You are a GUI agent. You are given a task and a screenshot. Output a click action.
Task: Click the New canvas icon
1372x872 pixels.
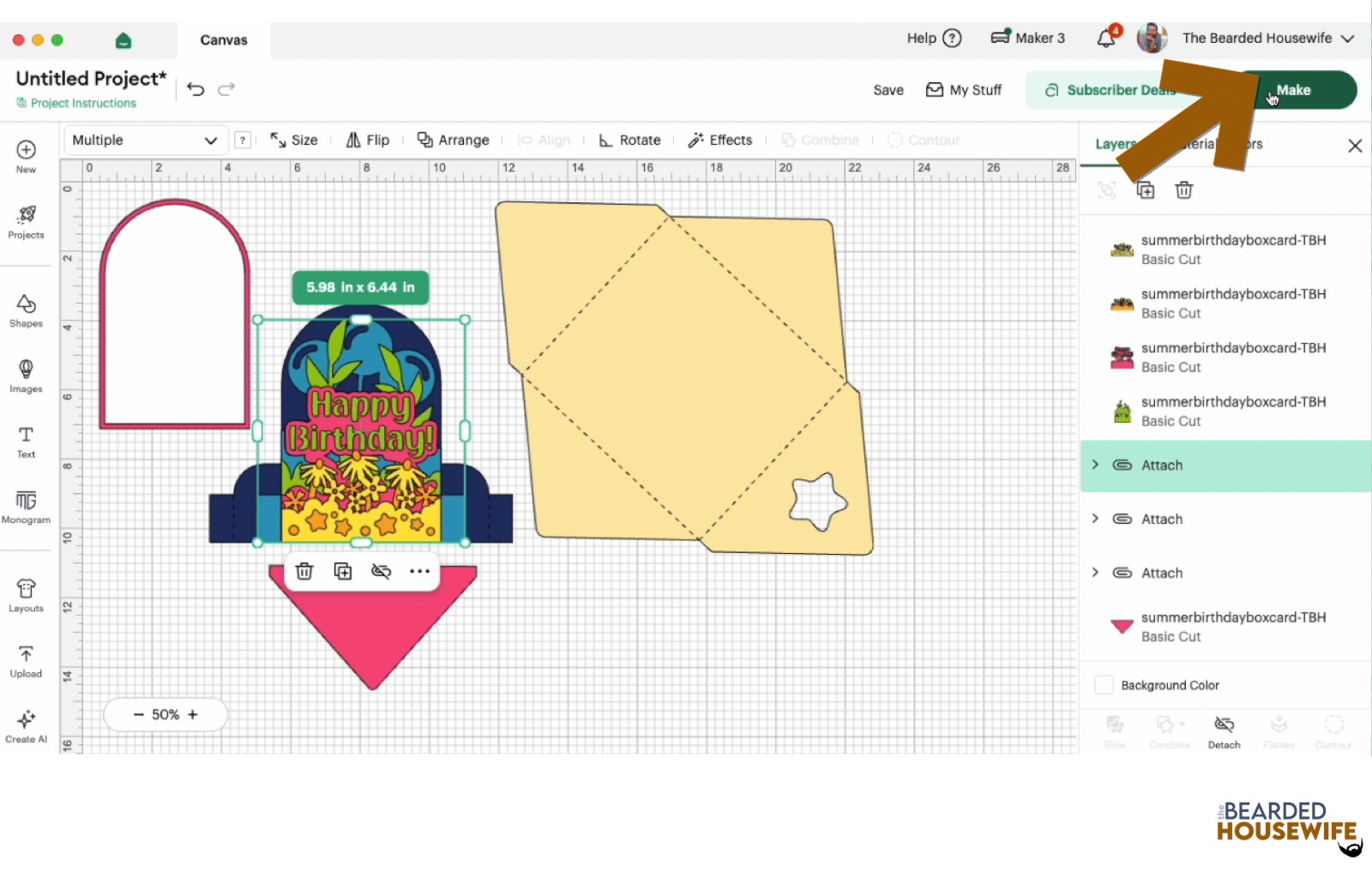26,155
